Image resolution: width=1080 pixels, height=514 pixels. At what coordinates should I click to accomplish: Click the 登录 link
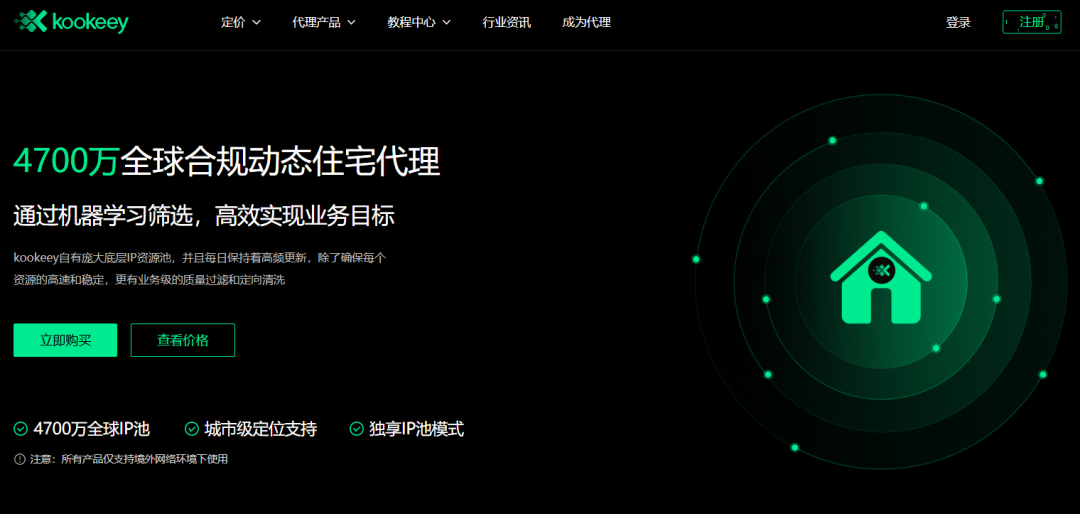click(x=958, y=22)
